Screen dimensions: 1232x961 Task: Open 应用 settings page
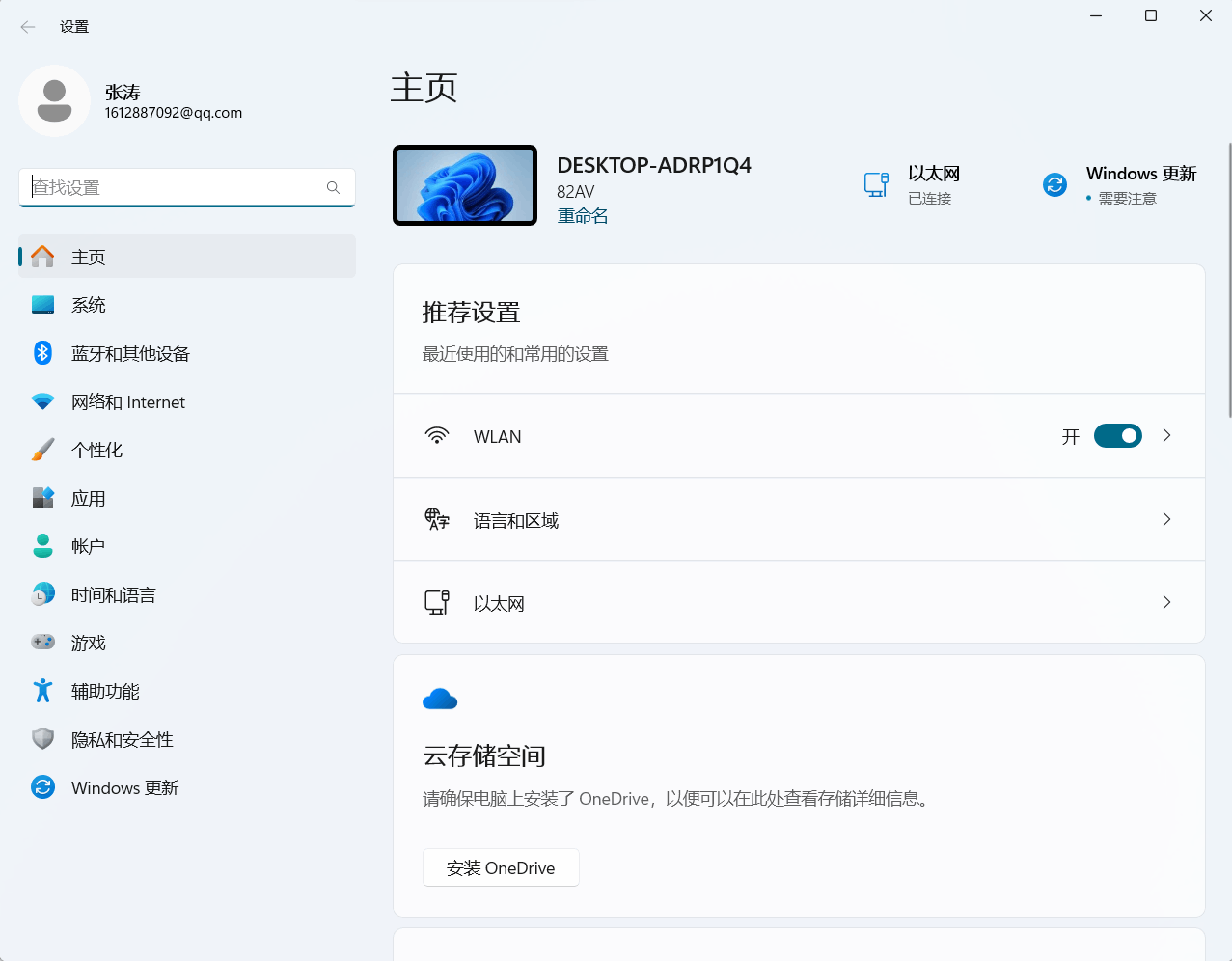[x=187, y=498]
